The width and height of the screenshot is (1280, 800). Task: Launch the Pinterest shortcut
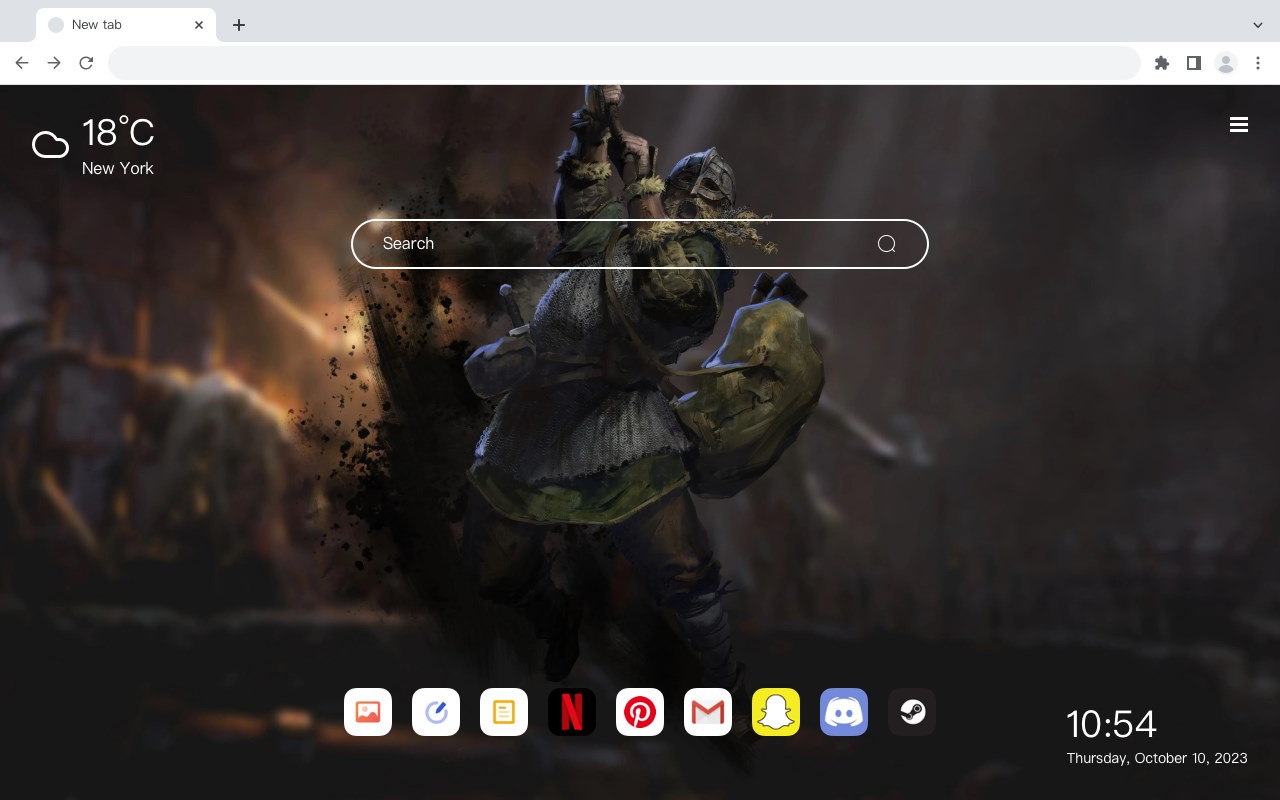[640, 712]
